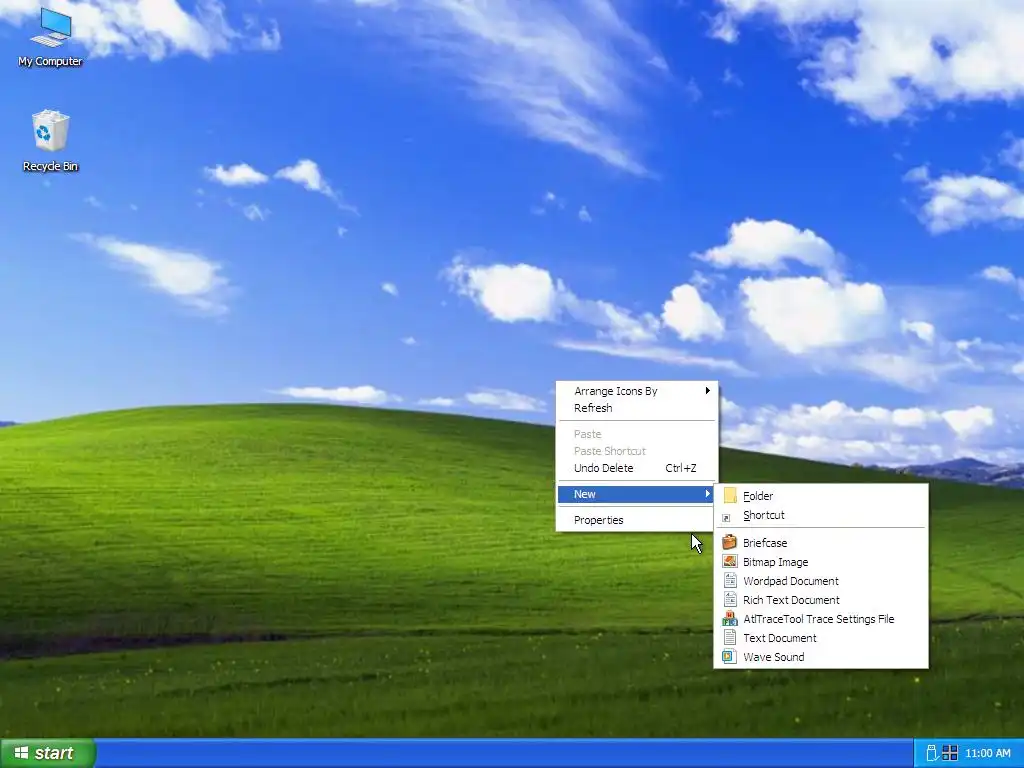This screenshot has width=1024, height=768.
Task: Select Undo Delete in the context menu
Action: [637, 468]
